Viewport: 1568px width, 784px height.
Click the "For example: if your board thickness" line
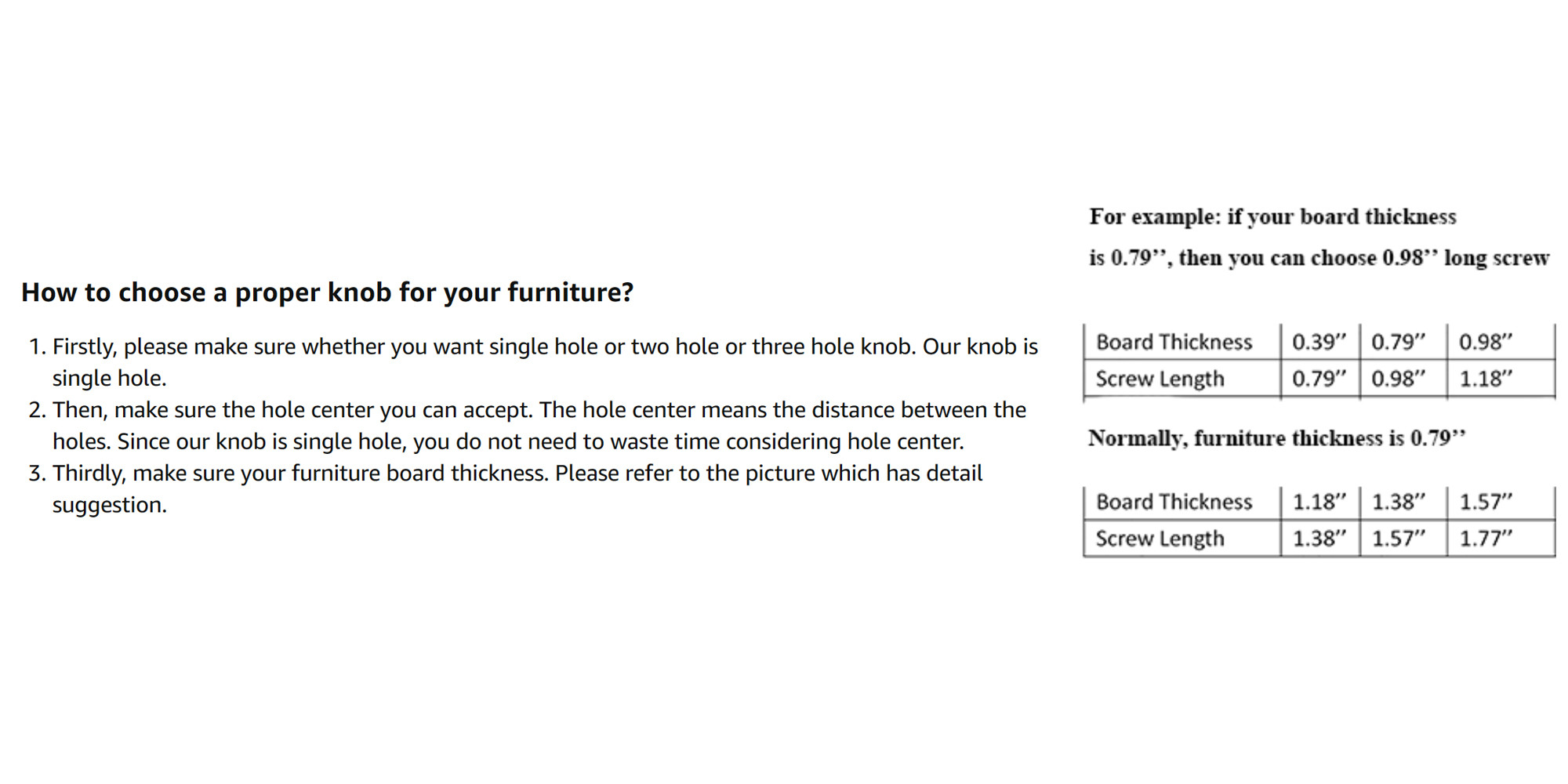[1272, 217]
